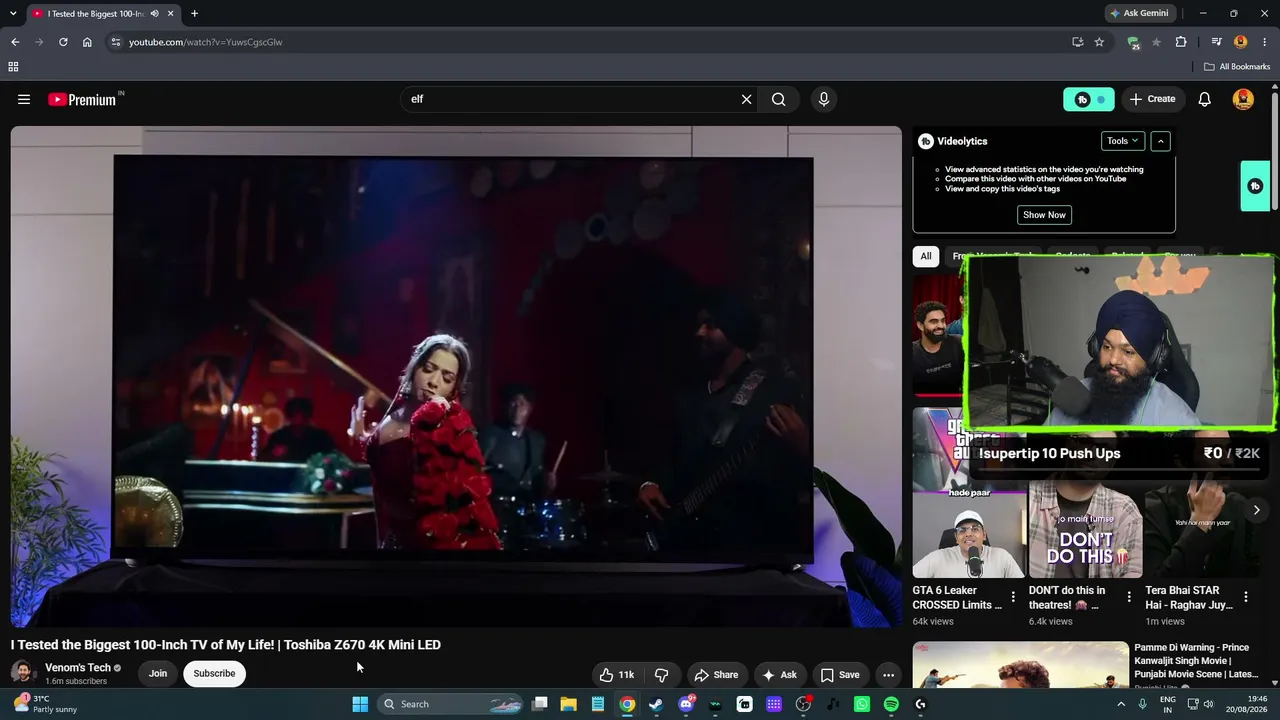Collapse the Videolytics panel
Image resolution: width=1280 pixels, height=720 pixels.
click(x=1160, y=141)
